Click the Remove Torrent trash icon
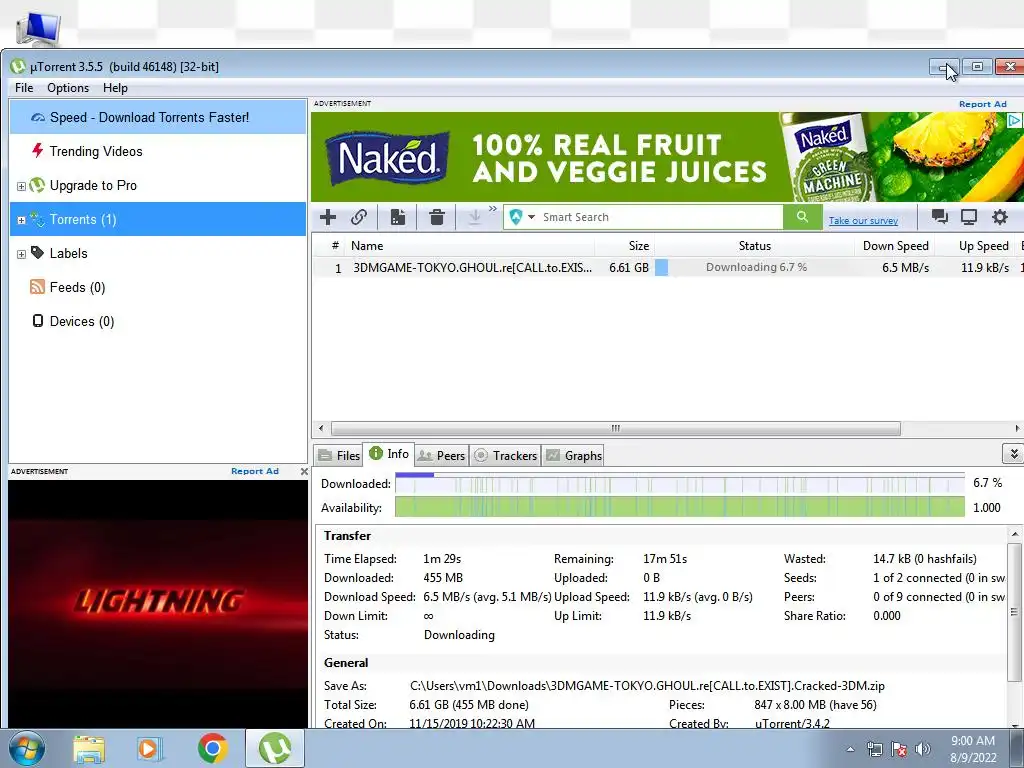 click(437, 217)
